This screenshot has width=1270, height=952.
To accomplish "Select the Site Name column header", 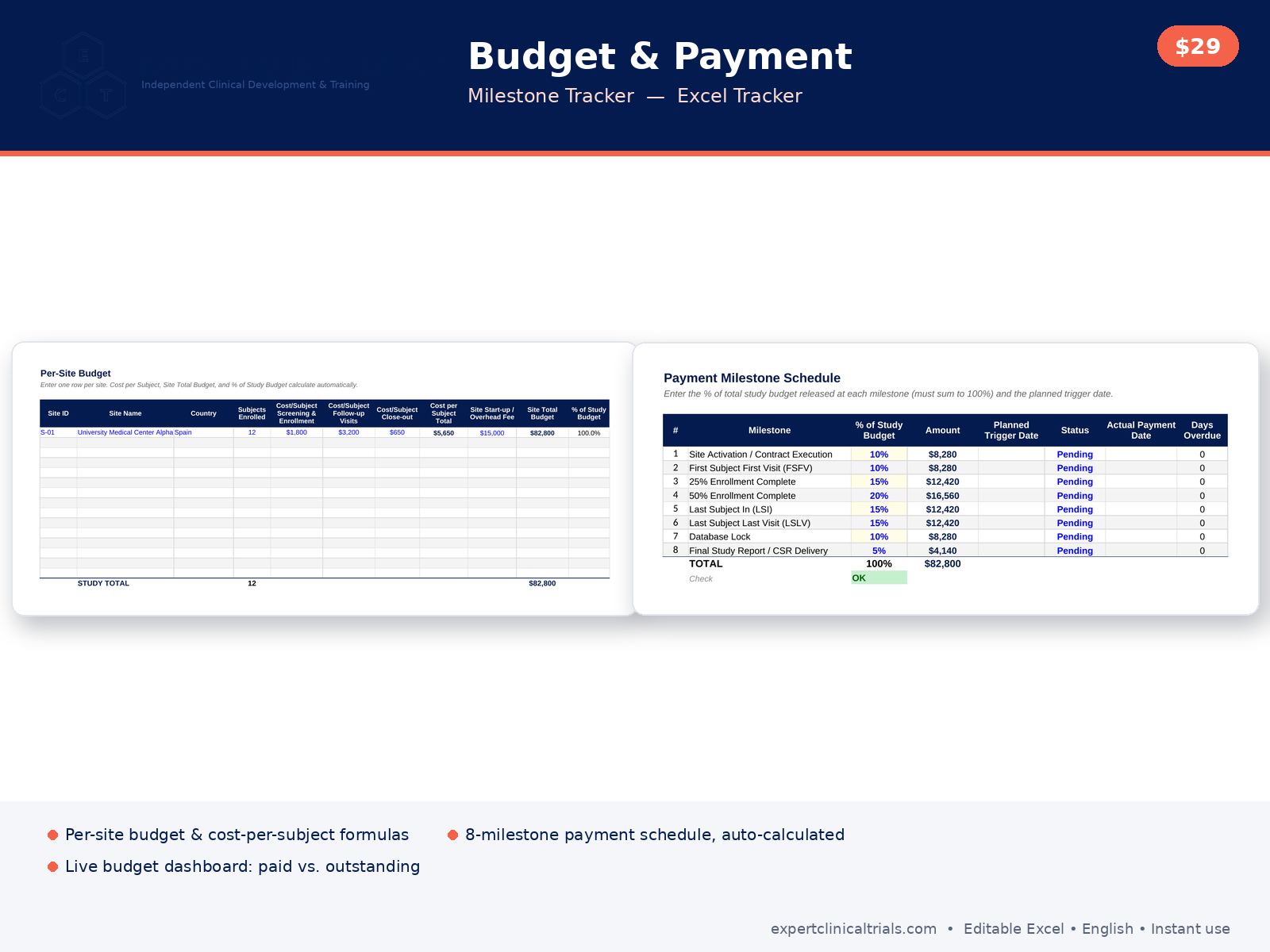I will pos(125,413).
